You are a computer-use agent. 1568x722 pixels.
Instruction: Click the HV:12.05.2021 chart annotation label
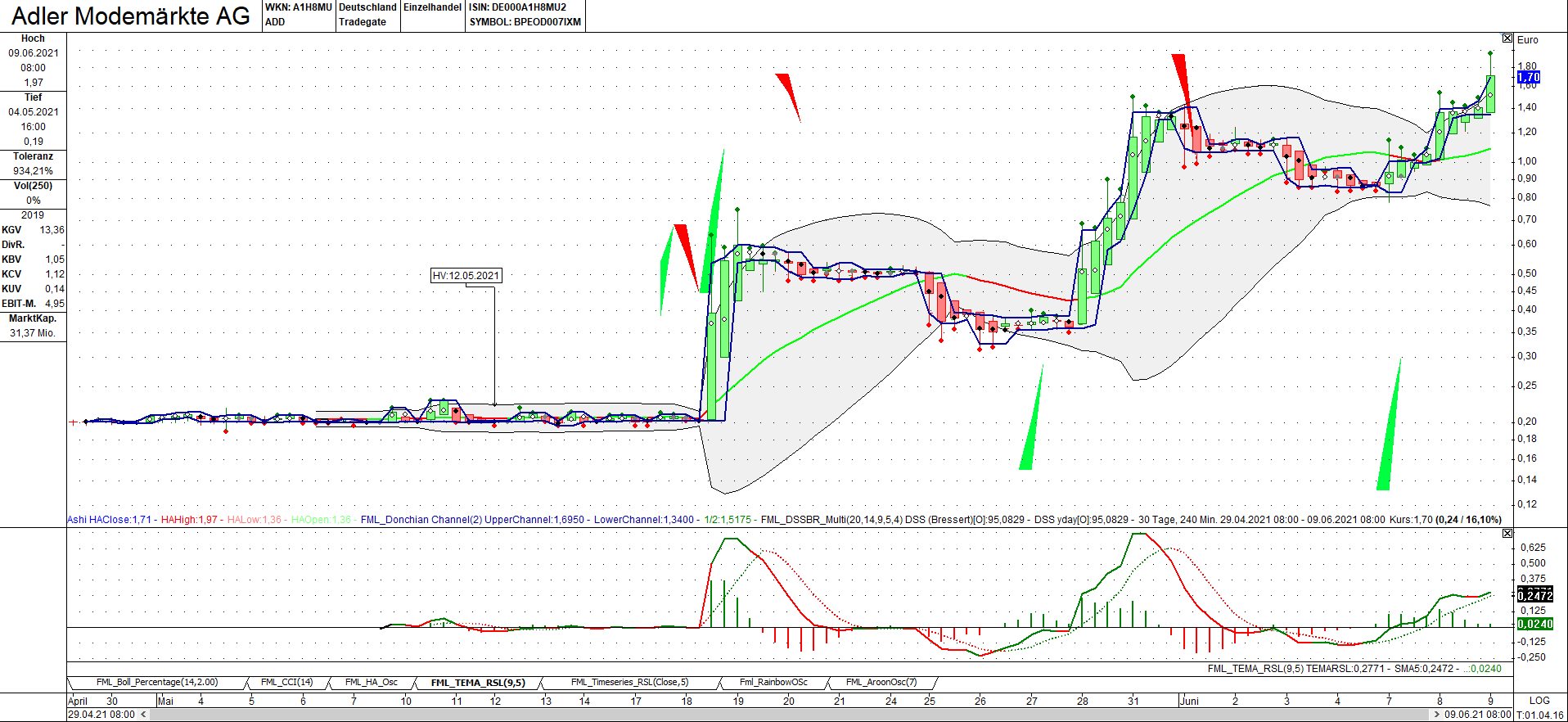[x=466, y=276]
